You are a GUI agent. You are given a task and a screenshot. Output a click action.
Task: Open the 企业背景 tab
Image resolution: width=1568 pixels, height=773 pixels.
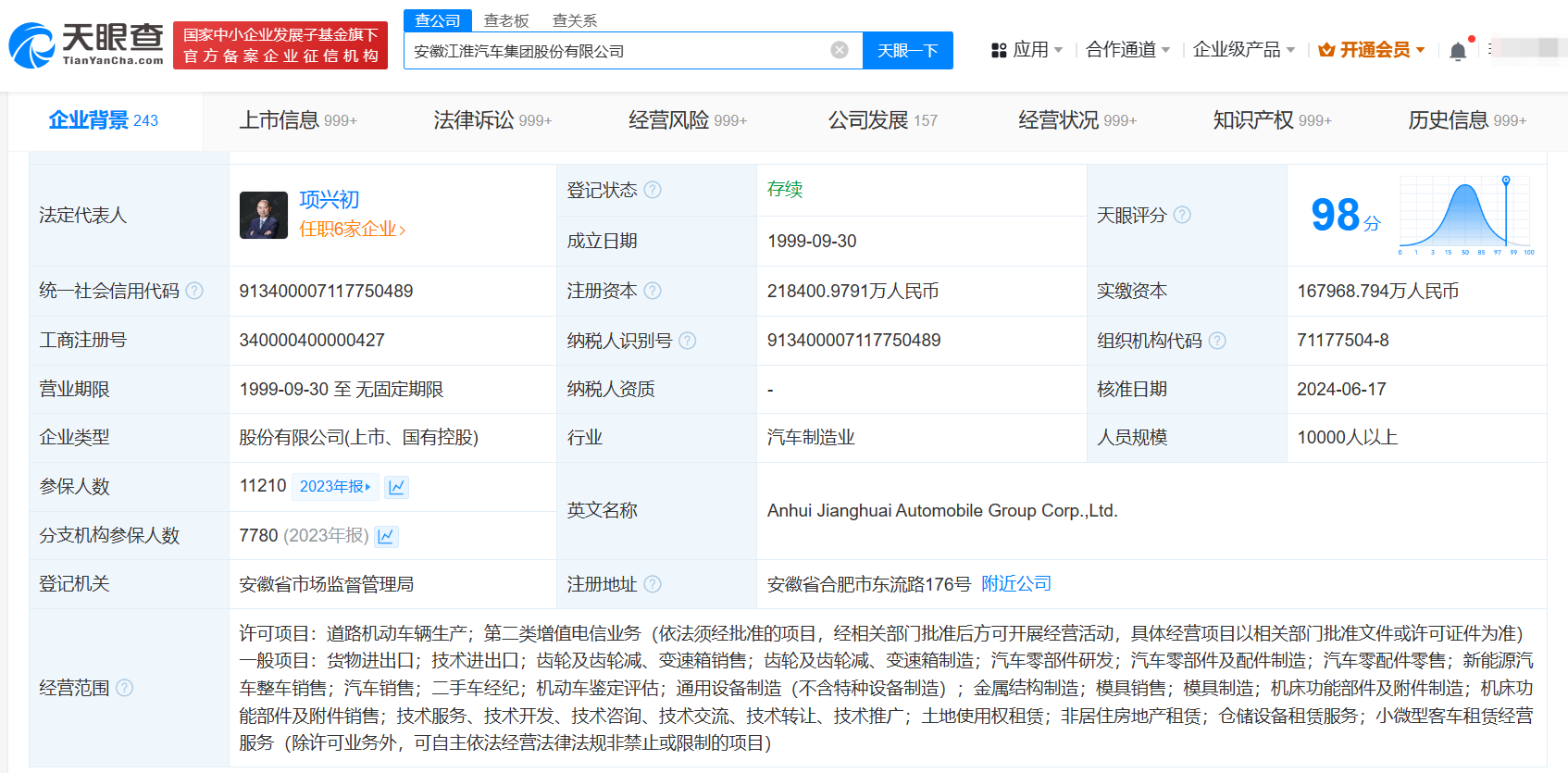[104, 120]
